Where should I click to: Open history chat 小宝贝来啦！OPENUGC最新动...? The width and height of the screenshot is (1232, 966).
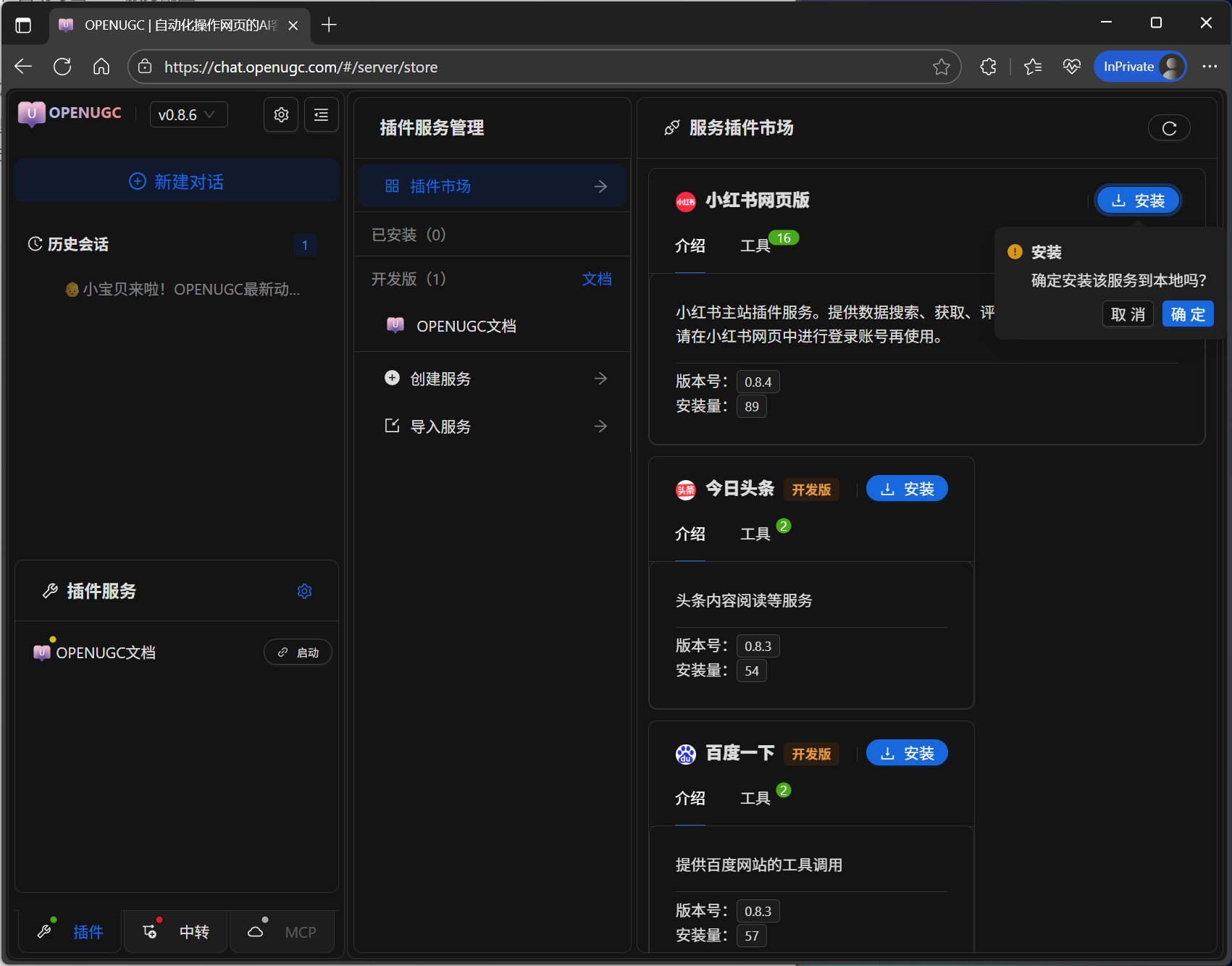click(x=183, y=290)
